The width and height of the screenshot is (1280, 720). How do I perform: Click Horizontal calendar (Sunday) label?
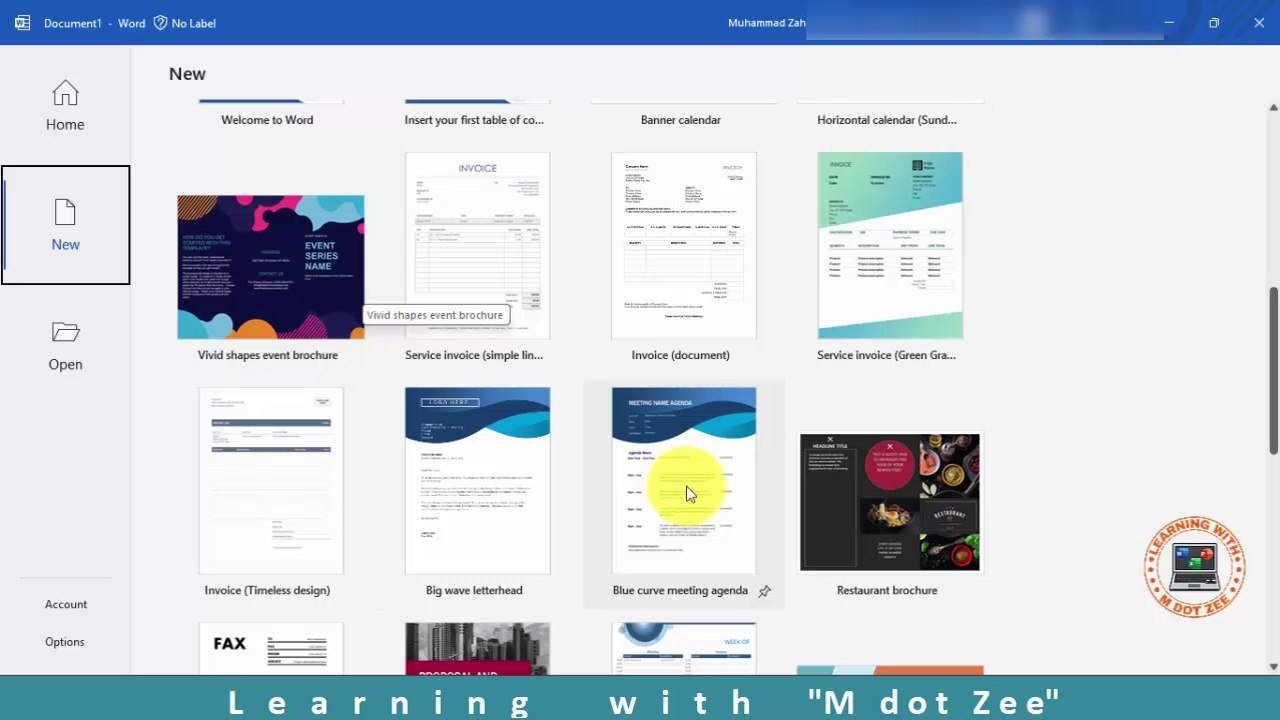tap(887, 120)
